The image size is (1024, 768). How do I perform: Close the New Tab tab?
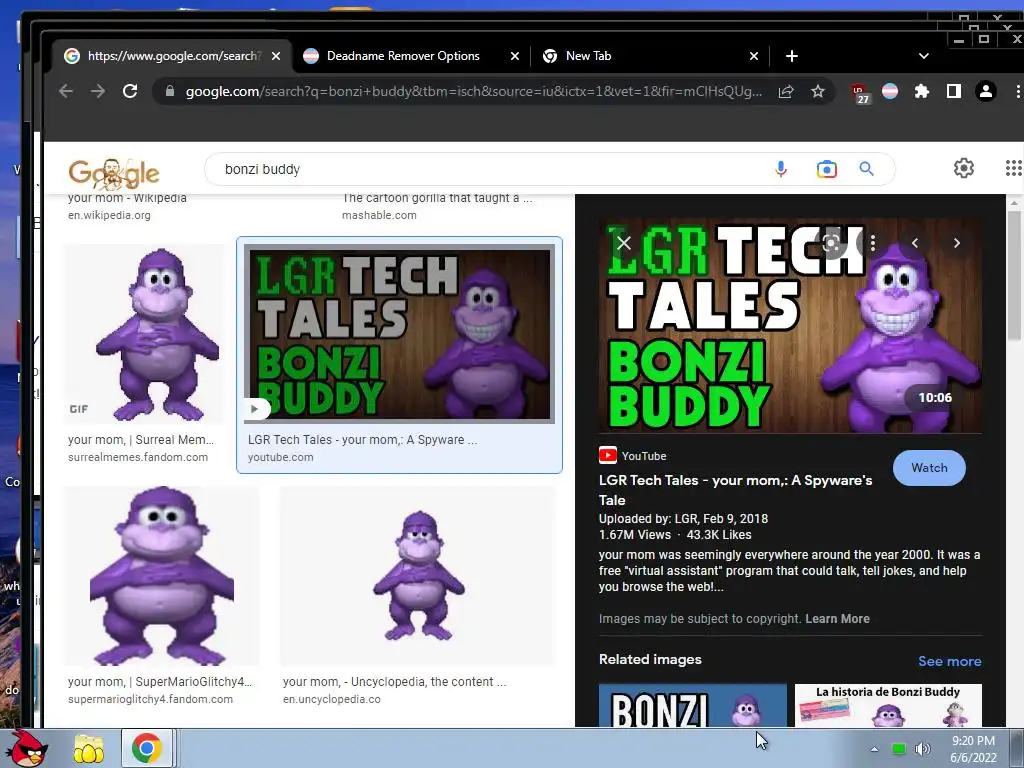[x=754, y=56]
